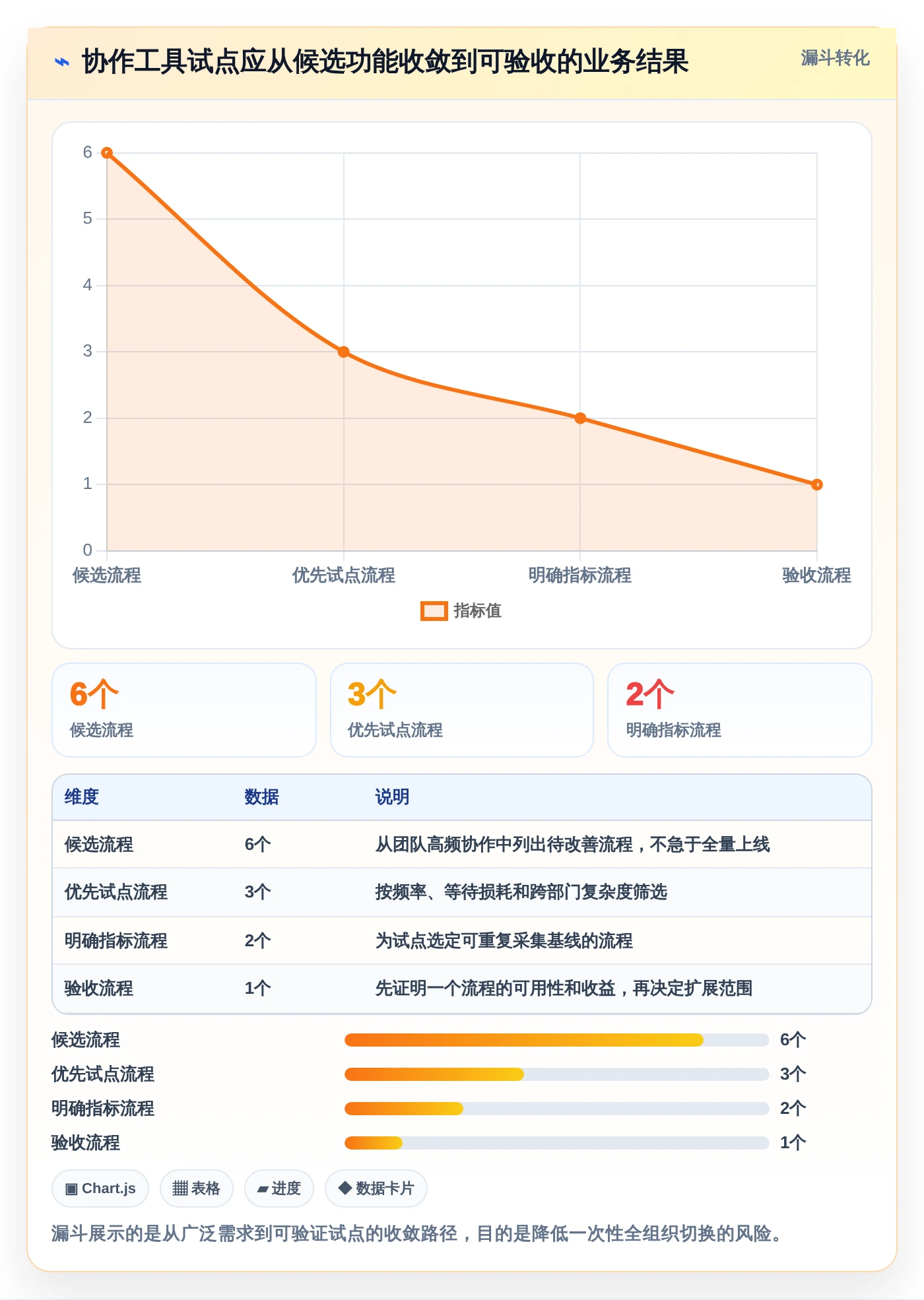Click the 验收流程 progress bar
Screen dimensions: 924x1300
click(556, 1143)
